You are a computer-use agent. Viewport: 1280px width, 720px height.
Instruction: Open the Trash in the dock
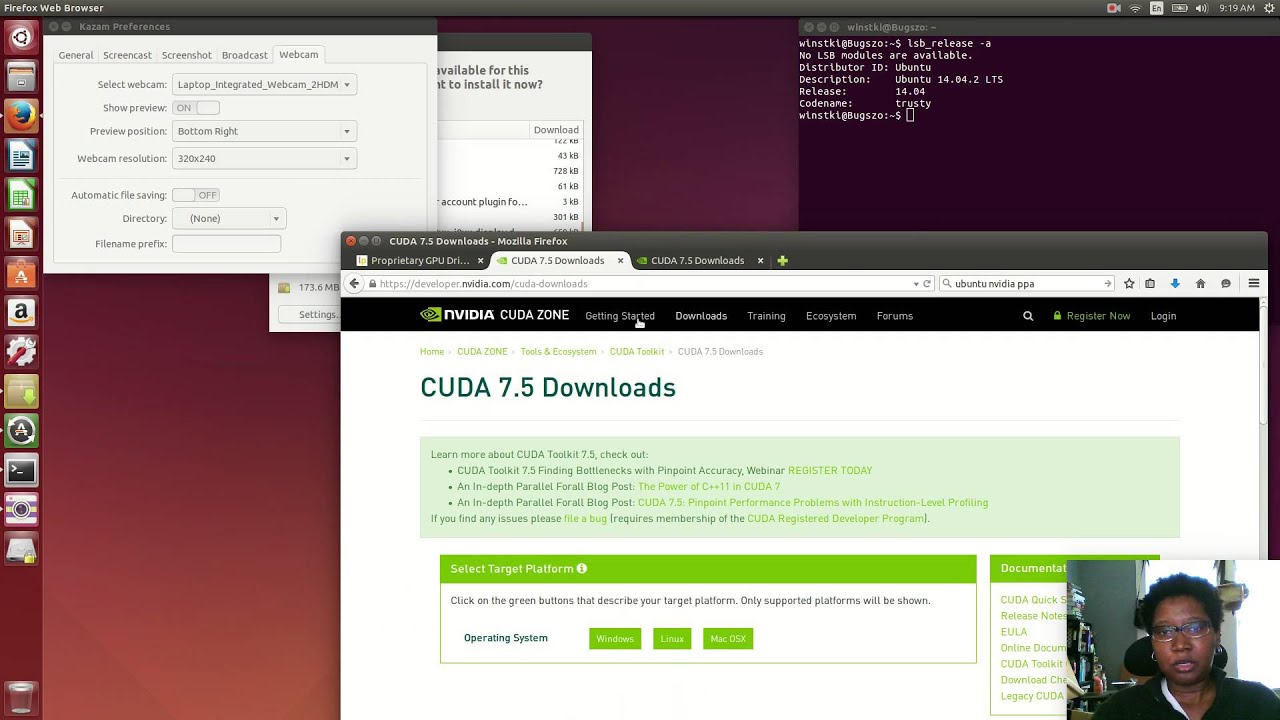click(21, 697)
